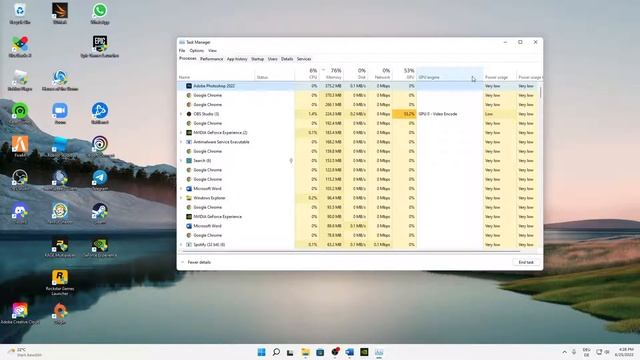Viewport: 640px width, 360px height.
Task: Click the OBS Studio process icon
Action: click(x=189, y=114)
